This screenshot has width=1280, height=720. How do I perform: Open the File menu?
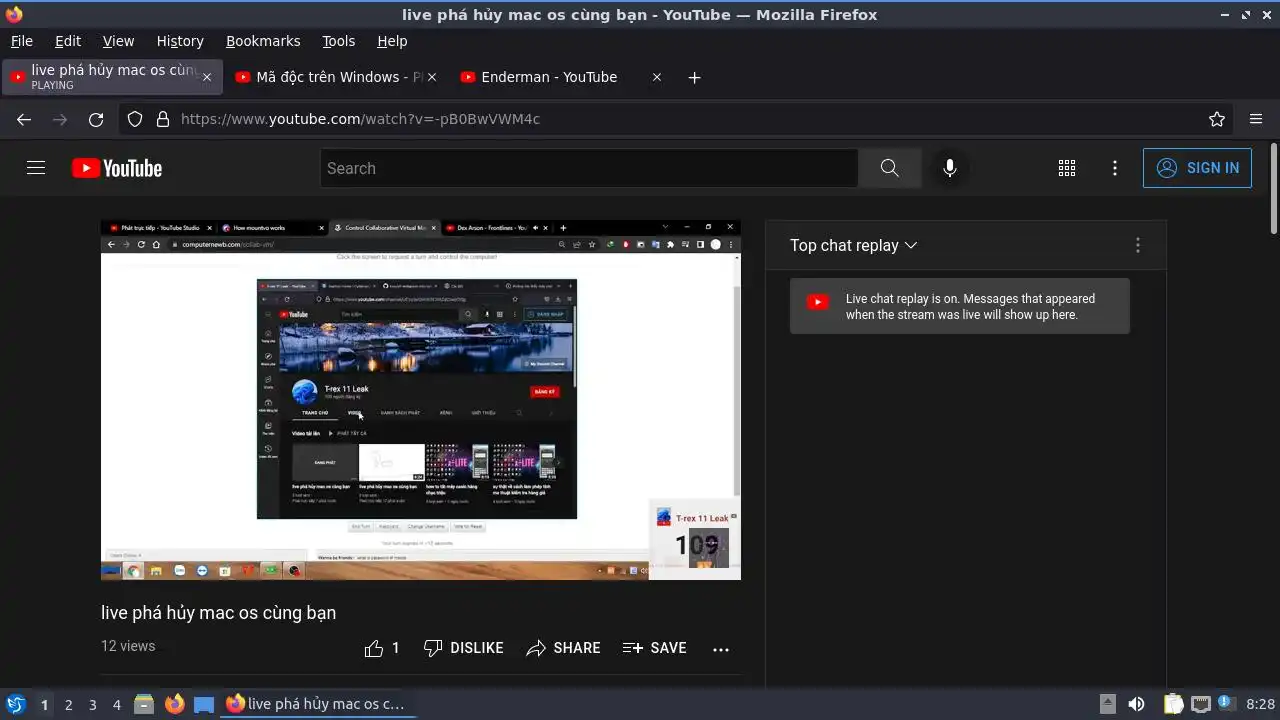(22, 41)
